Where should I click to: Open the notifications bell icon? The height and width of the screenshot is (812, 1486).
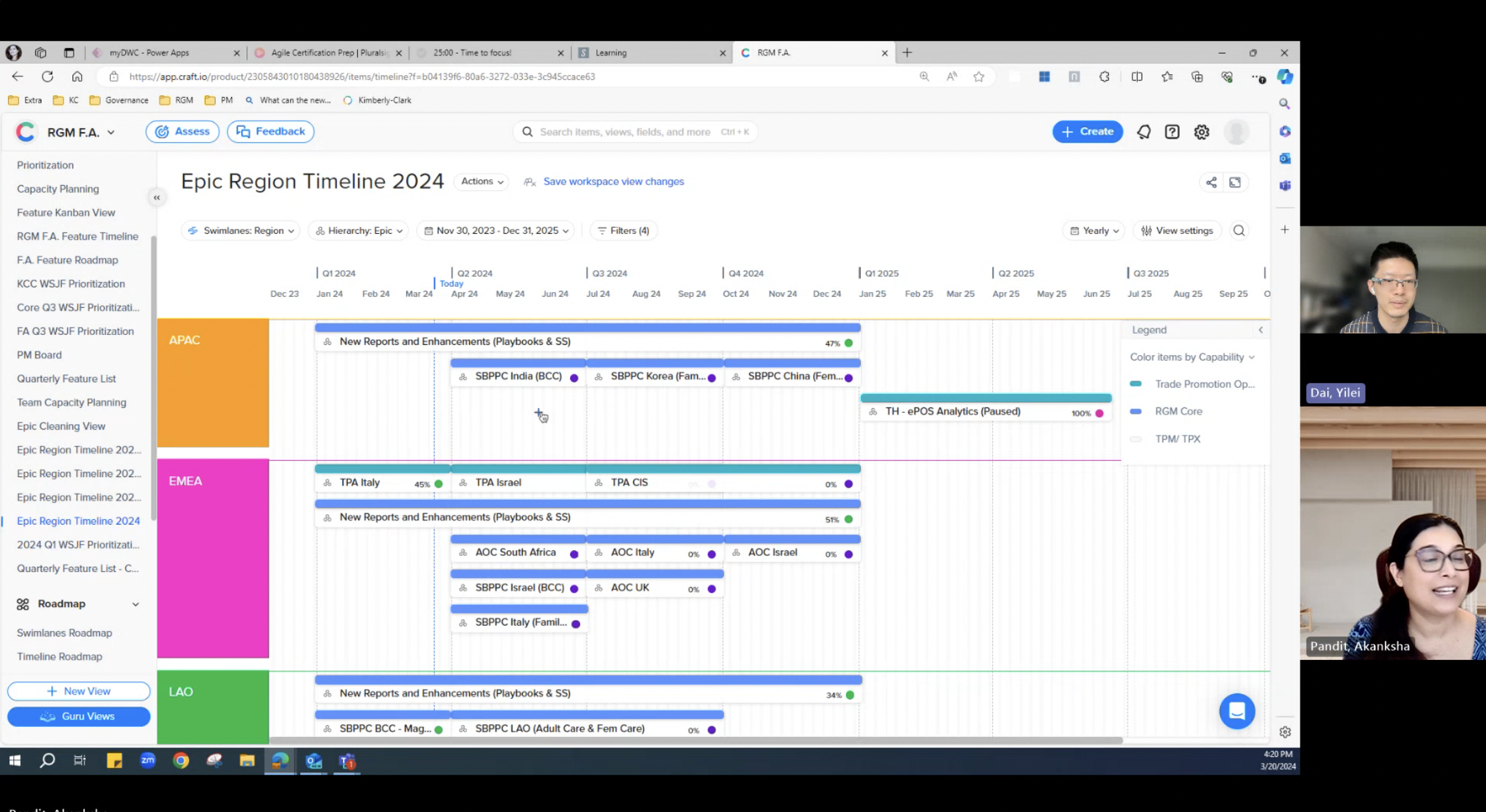1144,132
